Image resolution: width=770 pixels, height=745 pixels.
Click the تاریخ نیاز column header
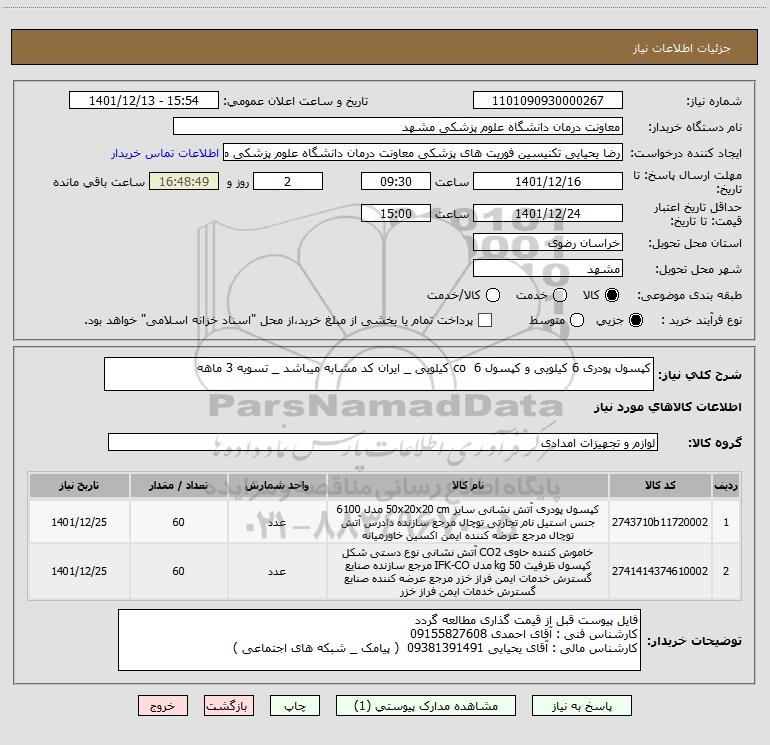(79, 486)
